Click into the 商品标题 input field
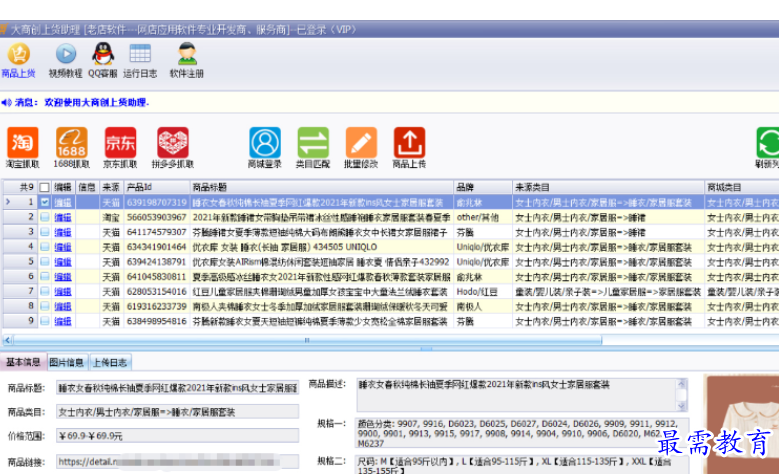This screenshot has height=474, width=779. pyautogui.click(x=177, y=388)
